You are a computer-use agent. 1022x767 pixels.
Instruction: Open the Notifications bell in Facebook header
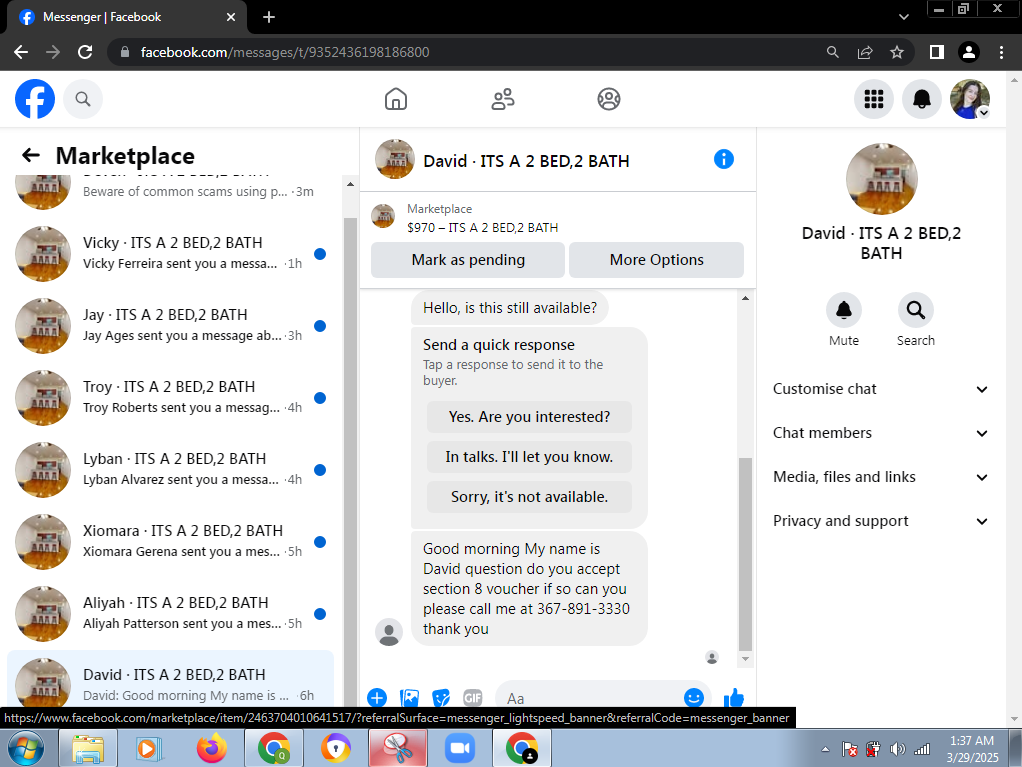(922, 99)
